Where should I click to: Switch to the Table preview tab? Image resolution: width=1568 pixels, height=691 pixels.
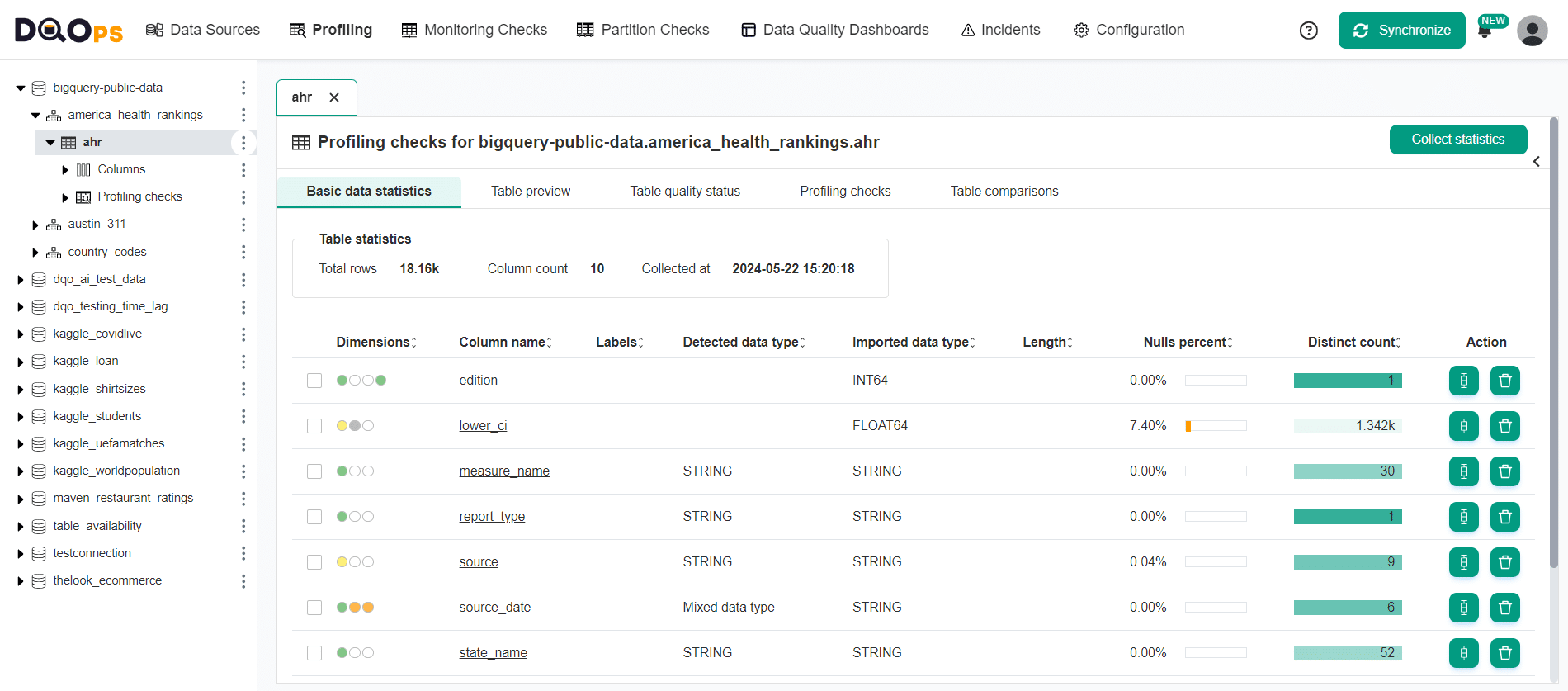(531, 192)
